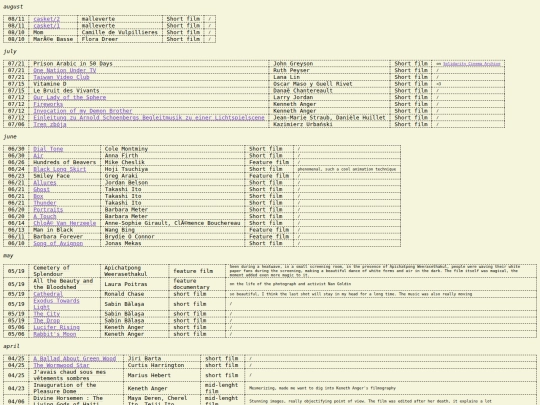Click the 'Man in Black' title cell
540x405 pixels.
[53, 230]
